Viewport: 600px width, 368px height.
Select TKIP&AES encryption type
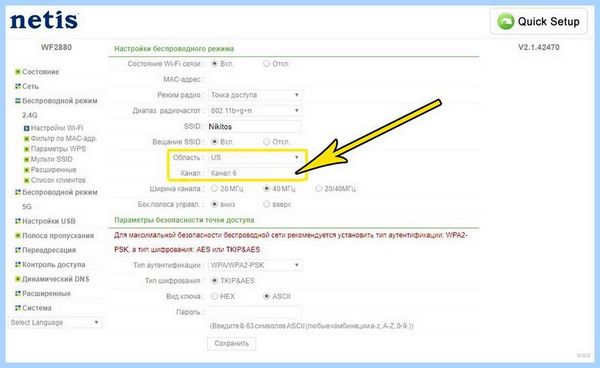[215, 281]
